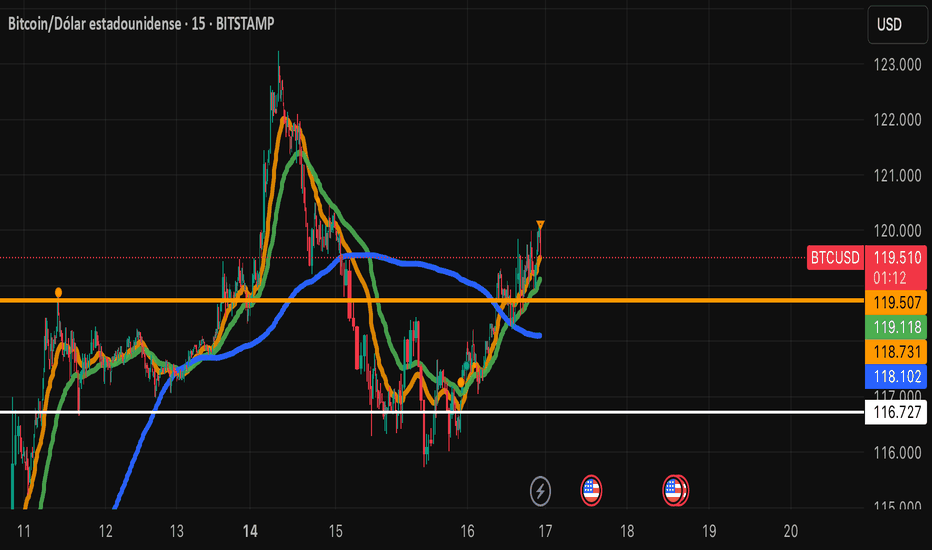This screenshot has height=550, width=932.
Task: Select the orange horizontal line at 119.507
Action: pos(432,300)
